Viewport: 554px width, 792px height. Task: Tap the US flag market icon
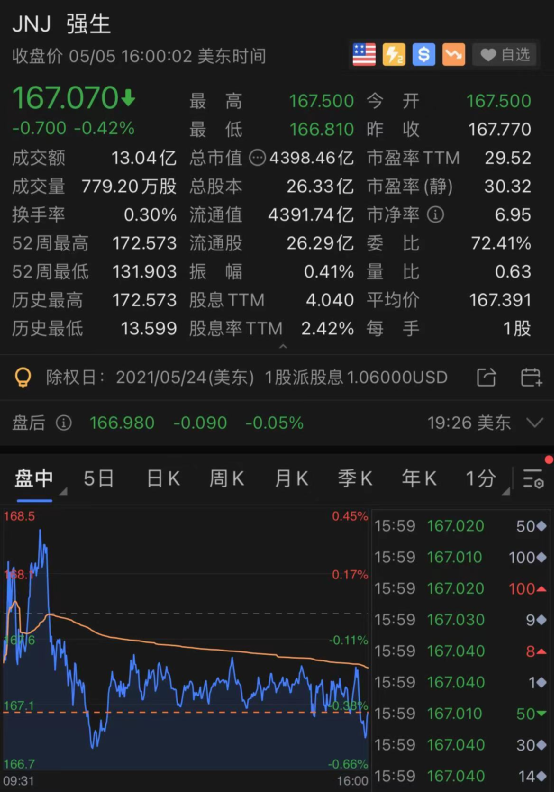click(x=364, y=55)
